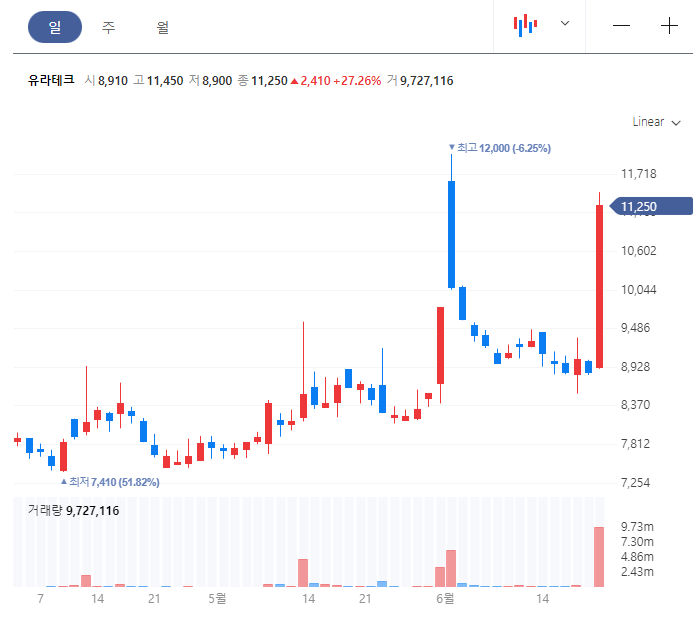Image resolution: width=699 pixels, height=624 pixels.
Task: Click the 10,602 price axis label
Action: 639,251
